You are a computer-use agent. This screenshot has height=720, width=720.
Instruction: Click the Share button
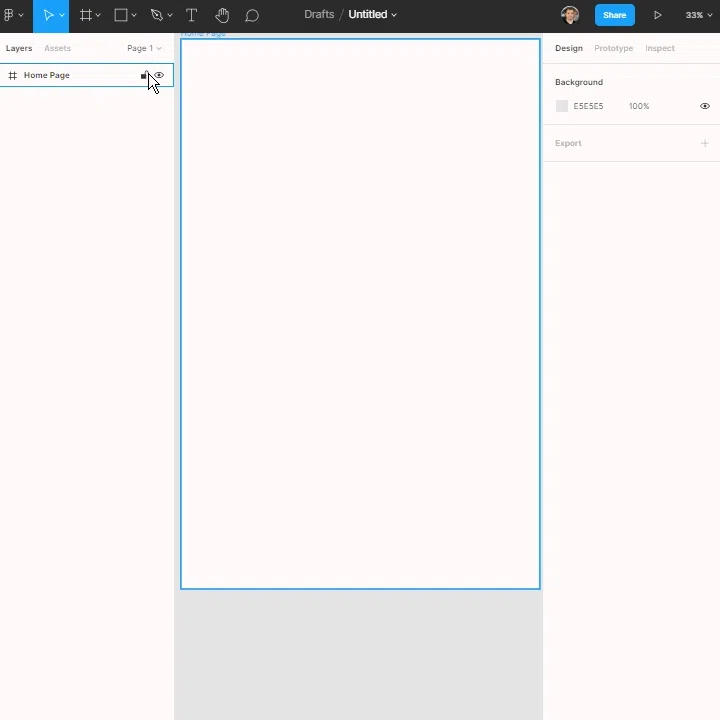[614, 15]
